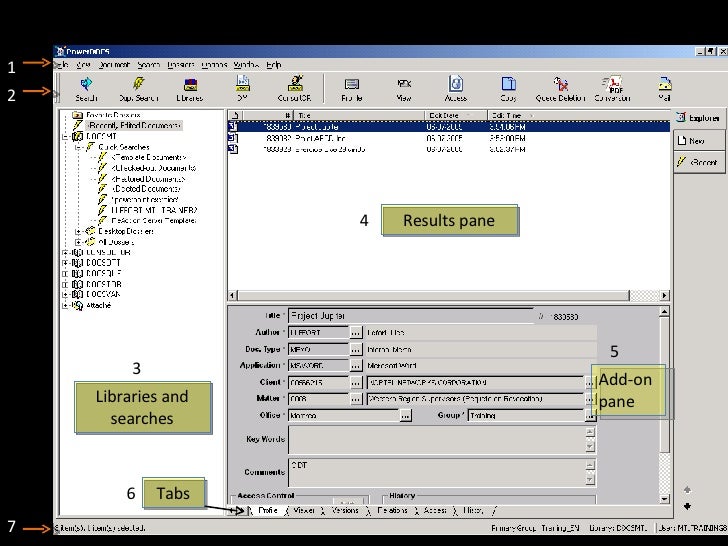
Task: Open the Dup. Search toolbar tool
Action: pyautogui.click(x=139, y=89)
